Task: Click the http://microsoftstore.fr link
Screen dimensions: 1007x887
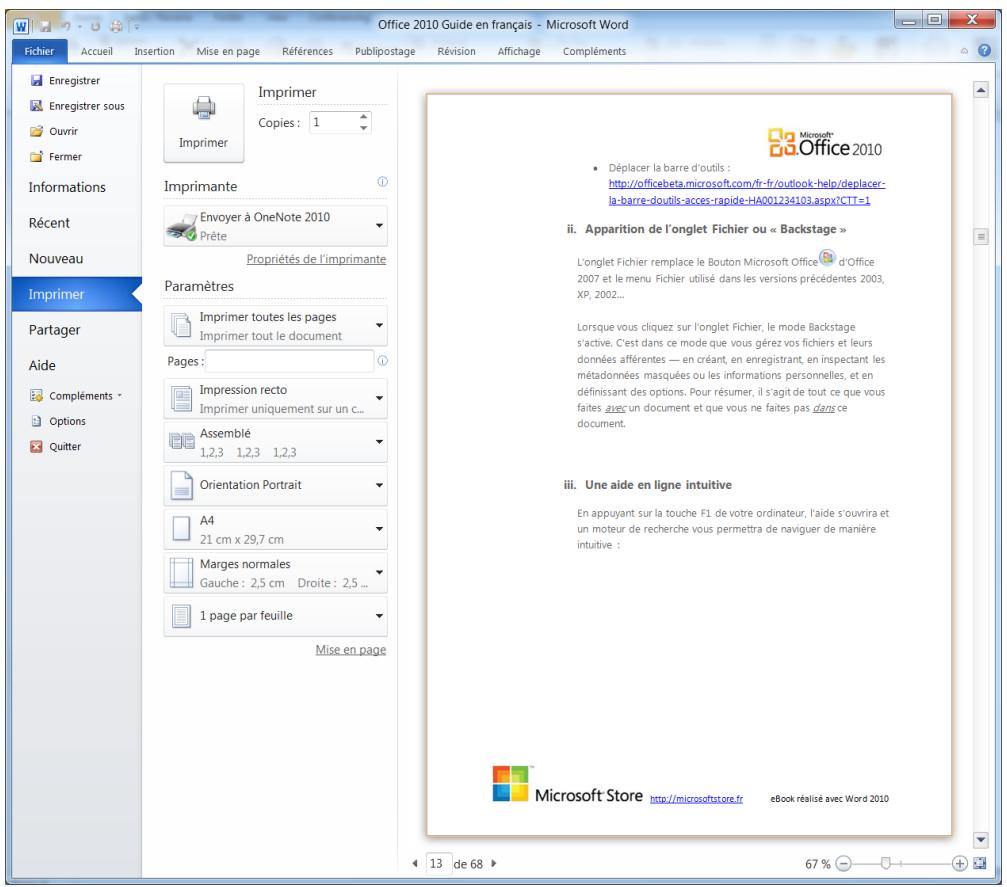Action: click(x=696, y=798)
